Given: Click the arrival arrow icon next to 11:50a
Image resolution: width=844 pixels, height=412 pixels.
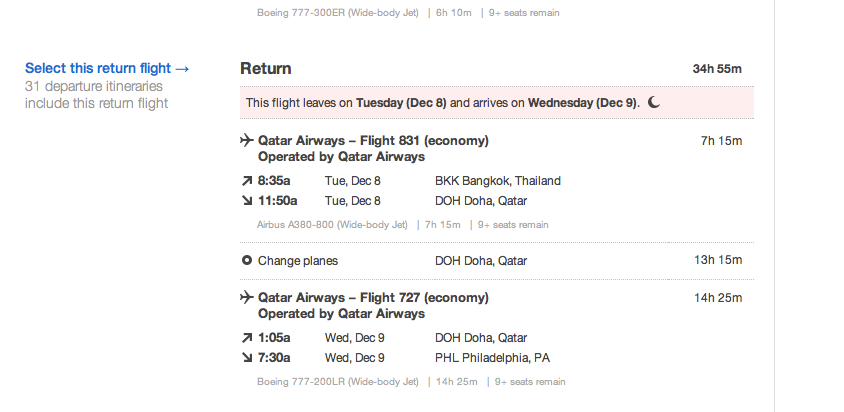Looking at the screenshot, I should tap(247, 201).
